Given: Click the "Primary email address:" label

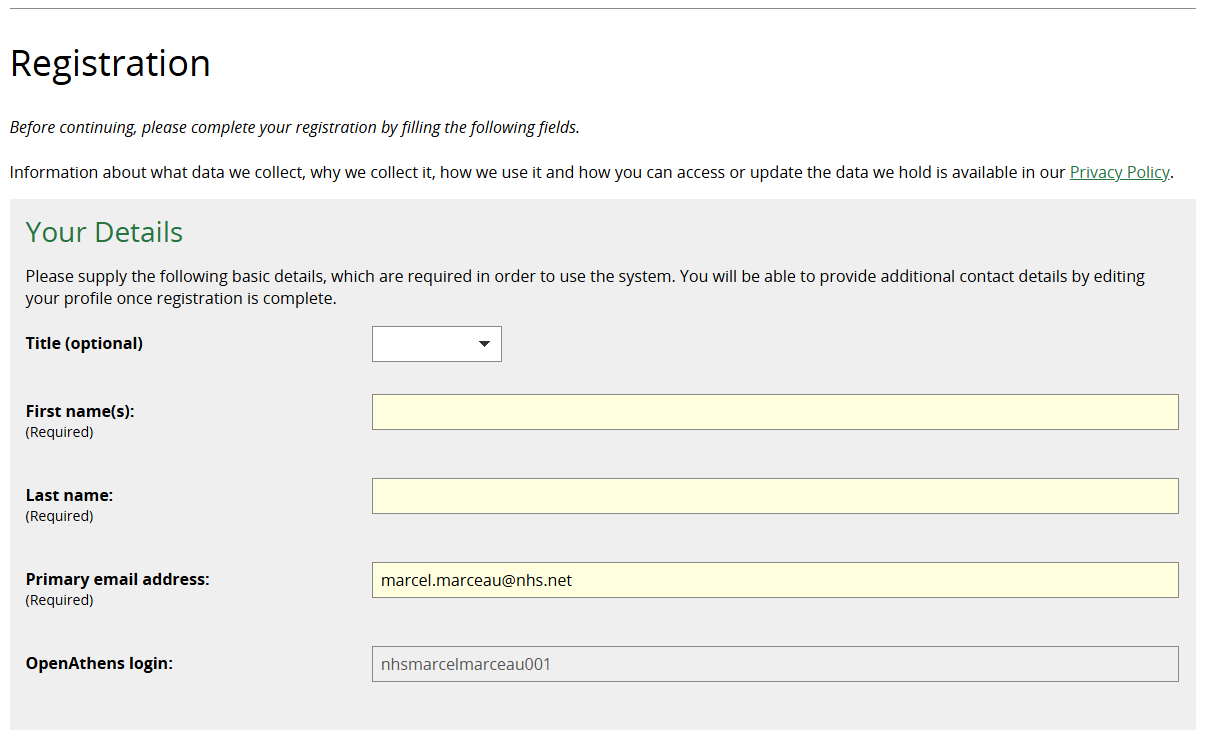Looking at the screenshot, I should 118,579.
